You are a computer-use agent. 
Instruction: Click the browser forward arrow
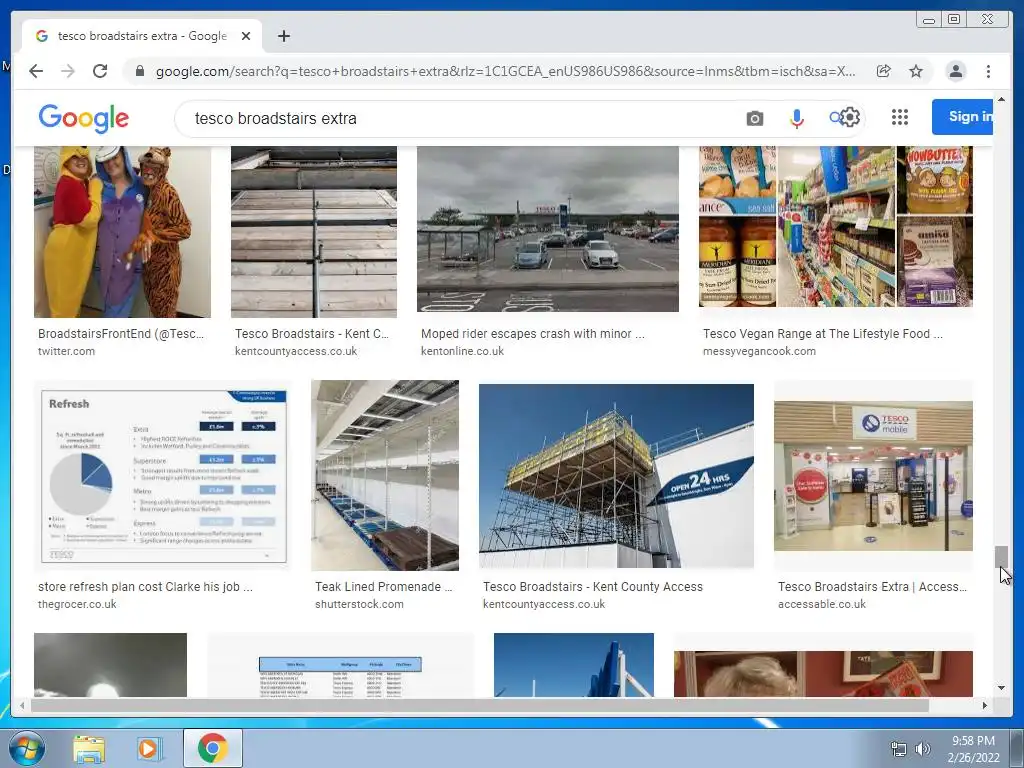[68, 71]
